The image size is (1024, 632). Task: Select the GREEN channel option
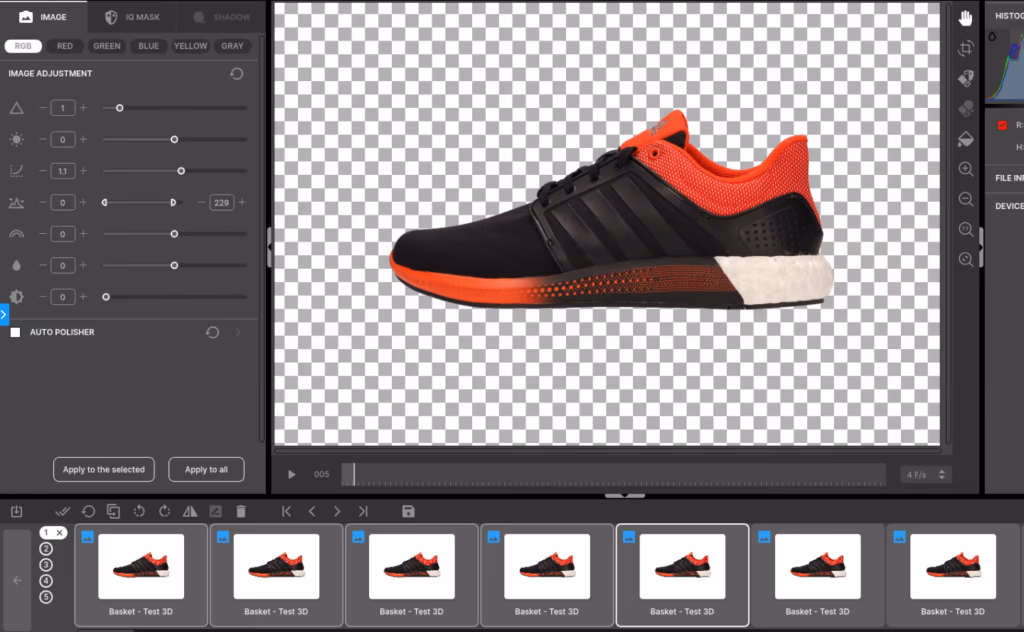tap(106, 46)
